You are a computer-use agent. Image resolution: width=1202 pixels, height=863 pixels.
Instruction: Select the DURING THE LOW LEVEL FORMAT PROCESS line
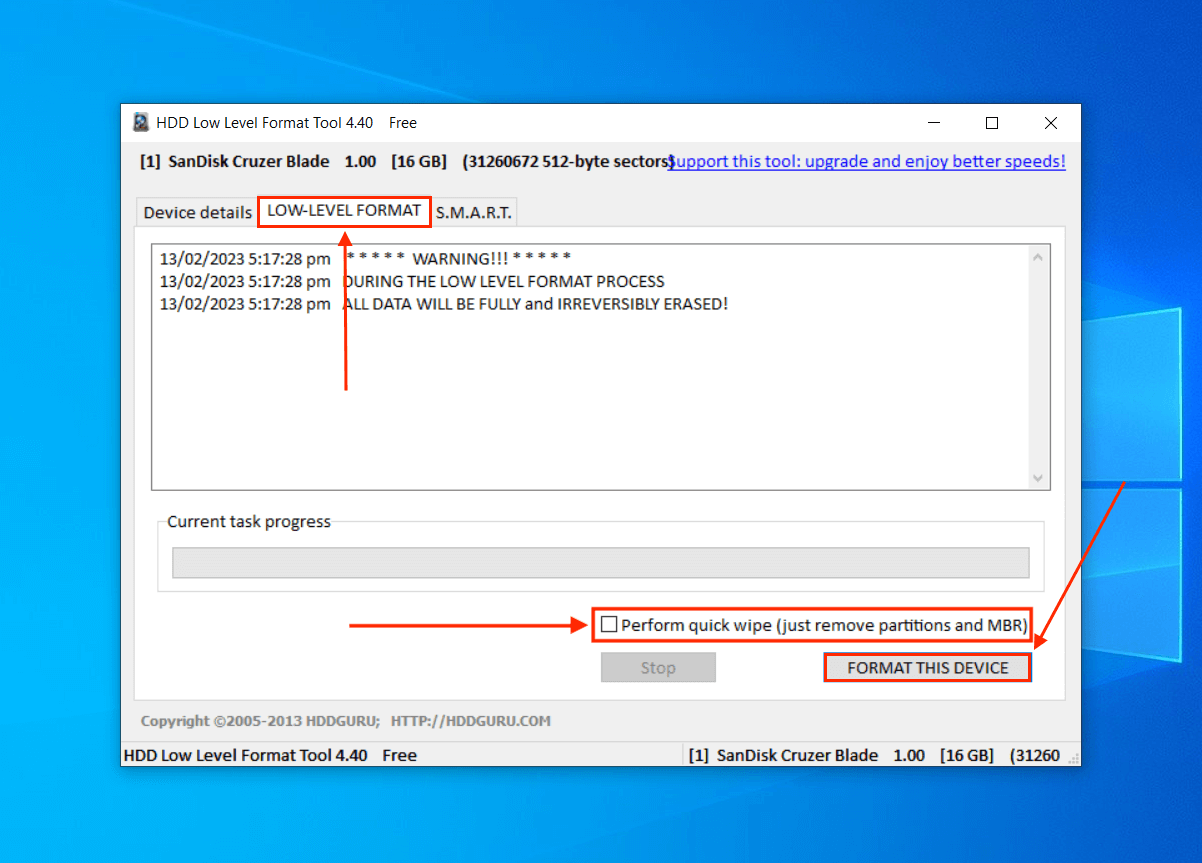(412, 282)
